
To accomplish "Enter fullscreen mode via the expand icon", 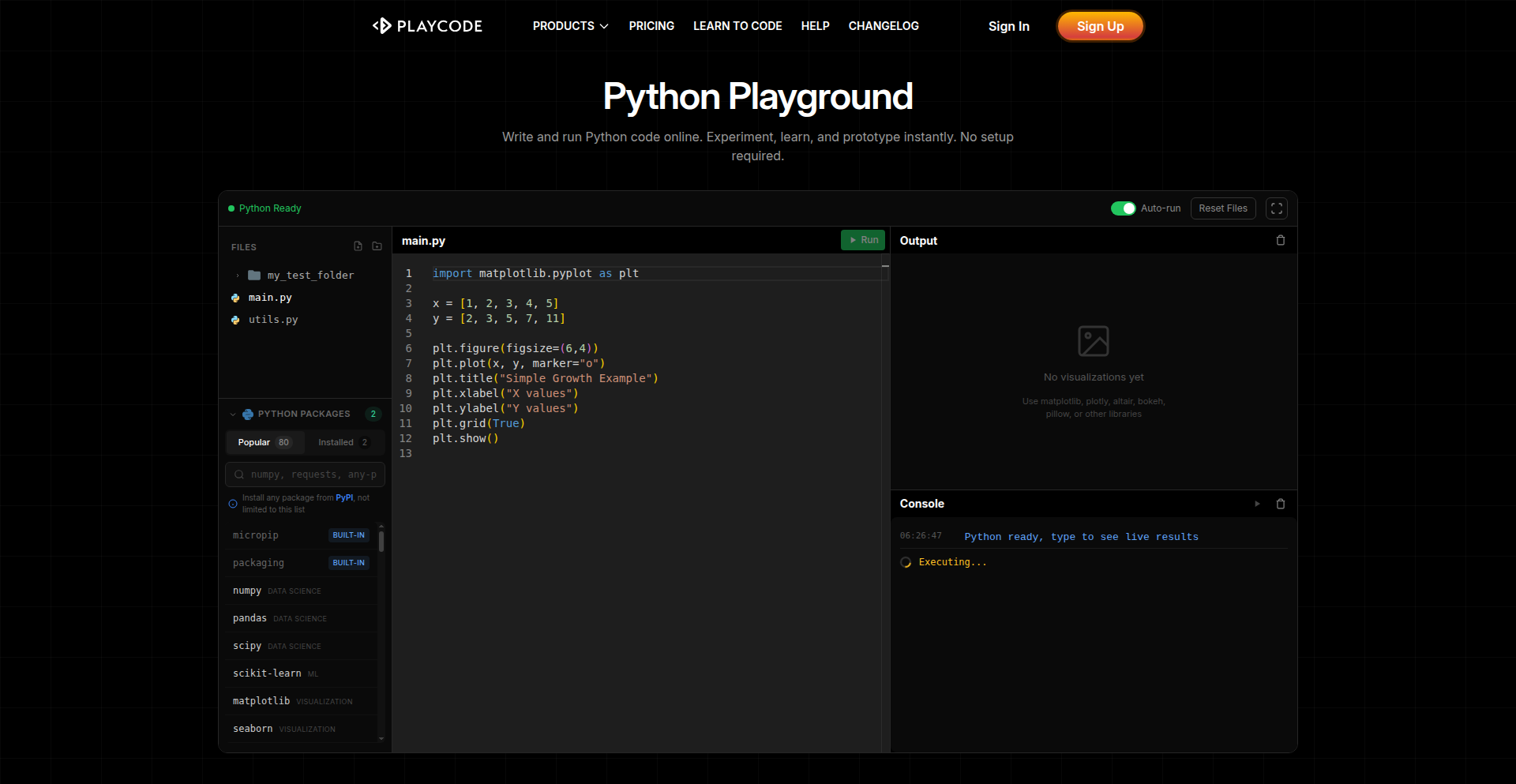I will (1276, 208).
